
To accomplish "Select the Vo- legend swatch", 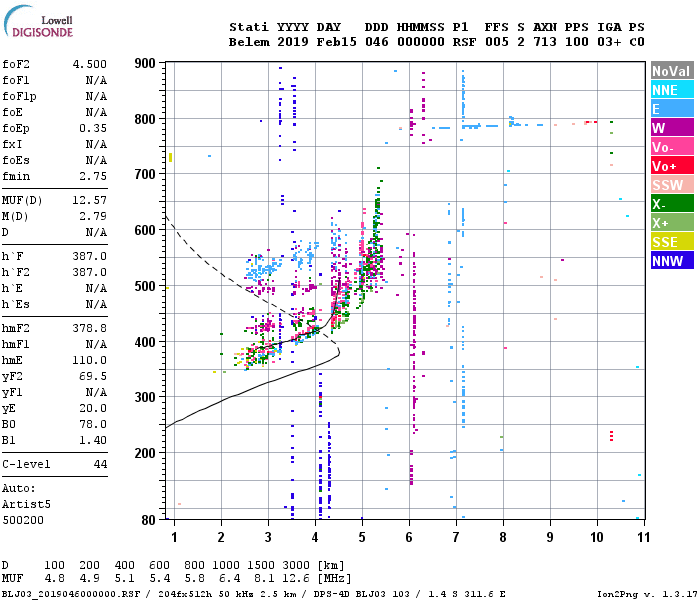I will 672,147.
